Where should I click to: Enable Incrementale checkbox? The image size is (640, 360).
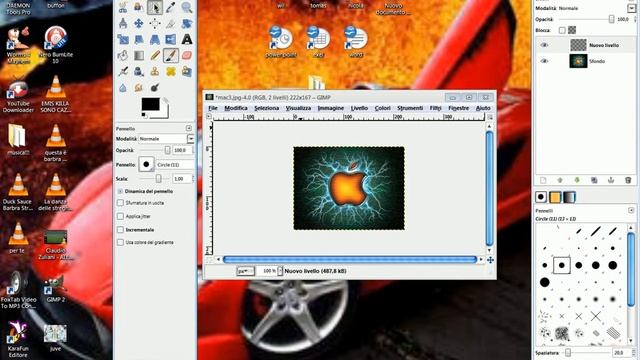120,230
